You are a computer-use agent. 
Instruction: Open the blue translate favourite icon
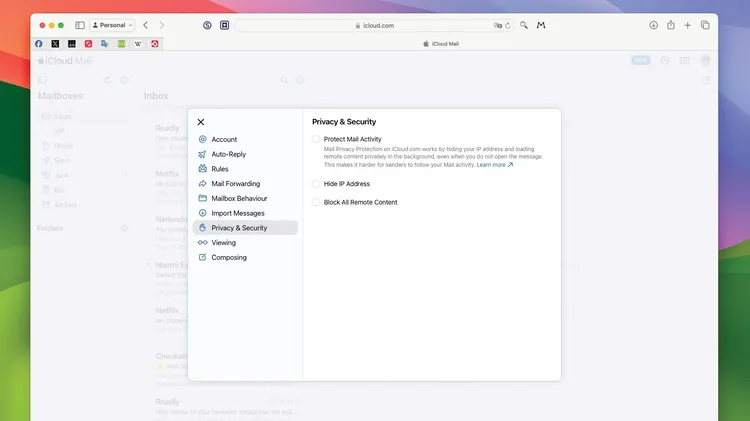tap(105, 44)
